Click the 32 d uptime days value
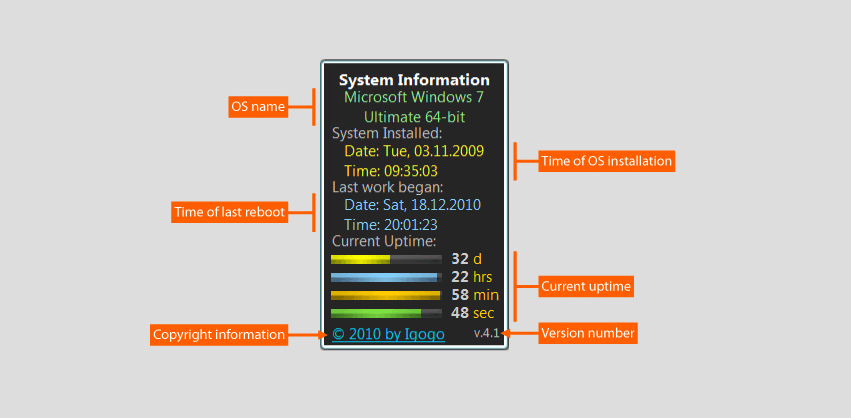The width and height of the screenshot is (851, 418). (466, 258)
